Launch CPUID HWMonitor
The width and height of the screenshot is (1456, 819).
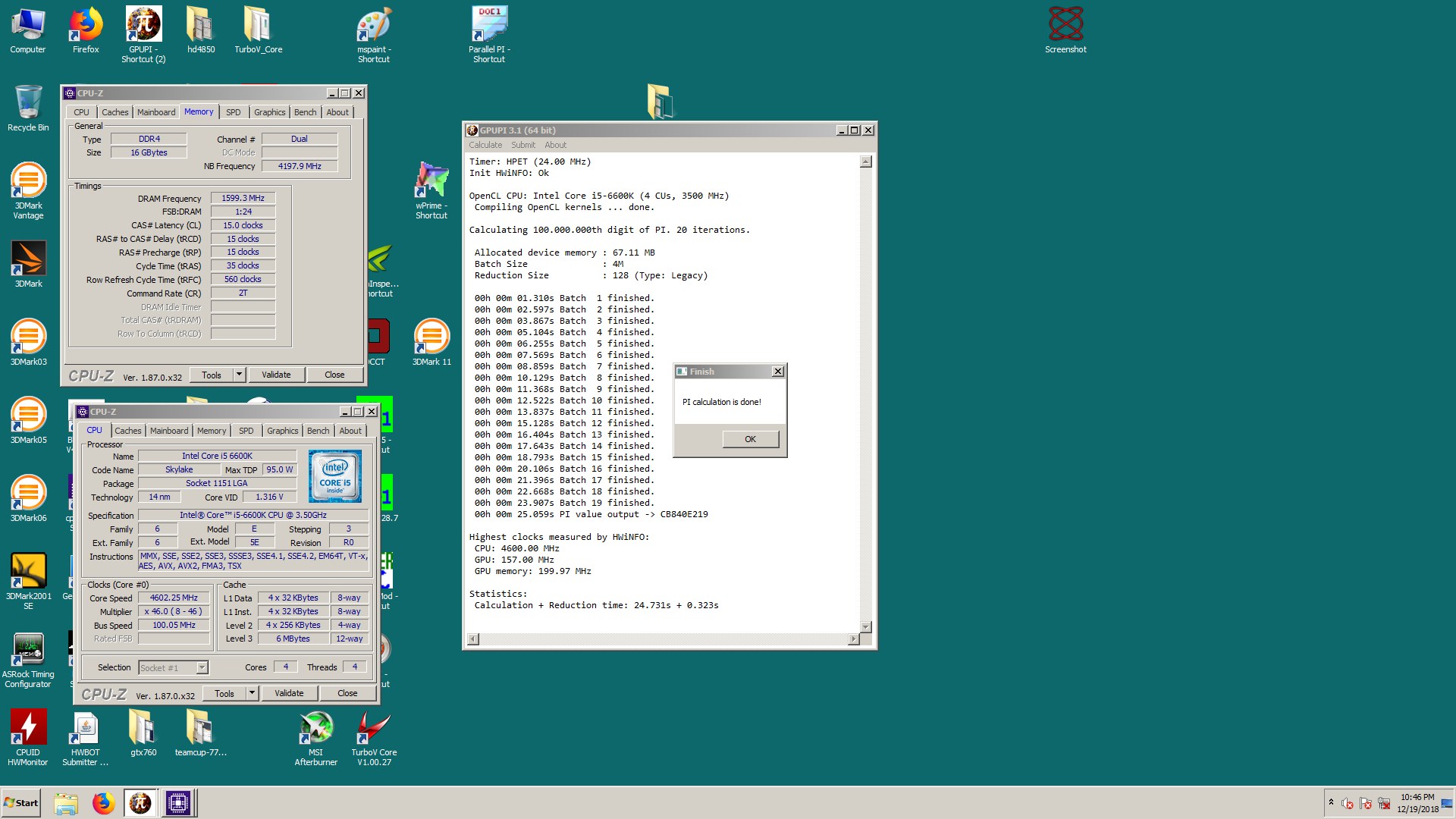pos(28,739)
